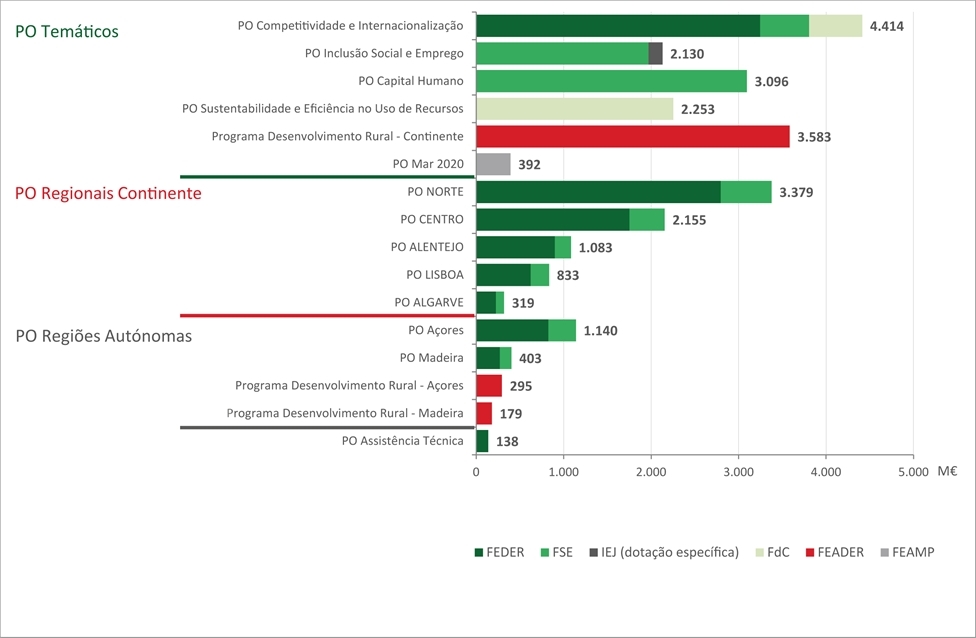The height and width of the screenshot is (638, 976).
Task: Select the red Desenvolvimento Rural - Continente bar
Action: (632, 136)
